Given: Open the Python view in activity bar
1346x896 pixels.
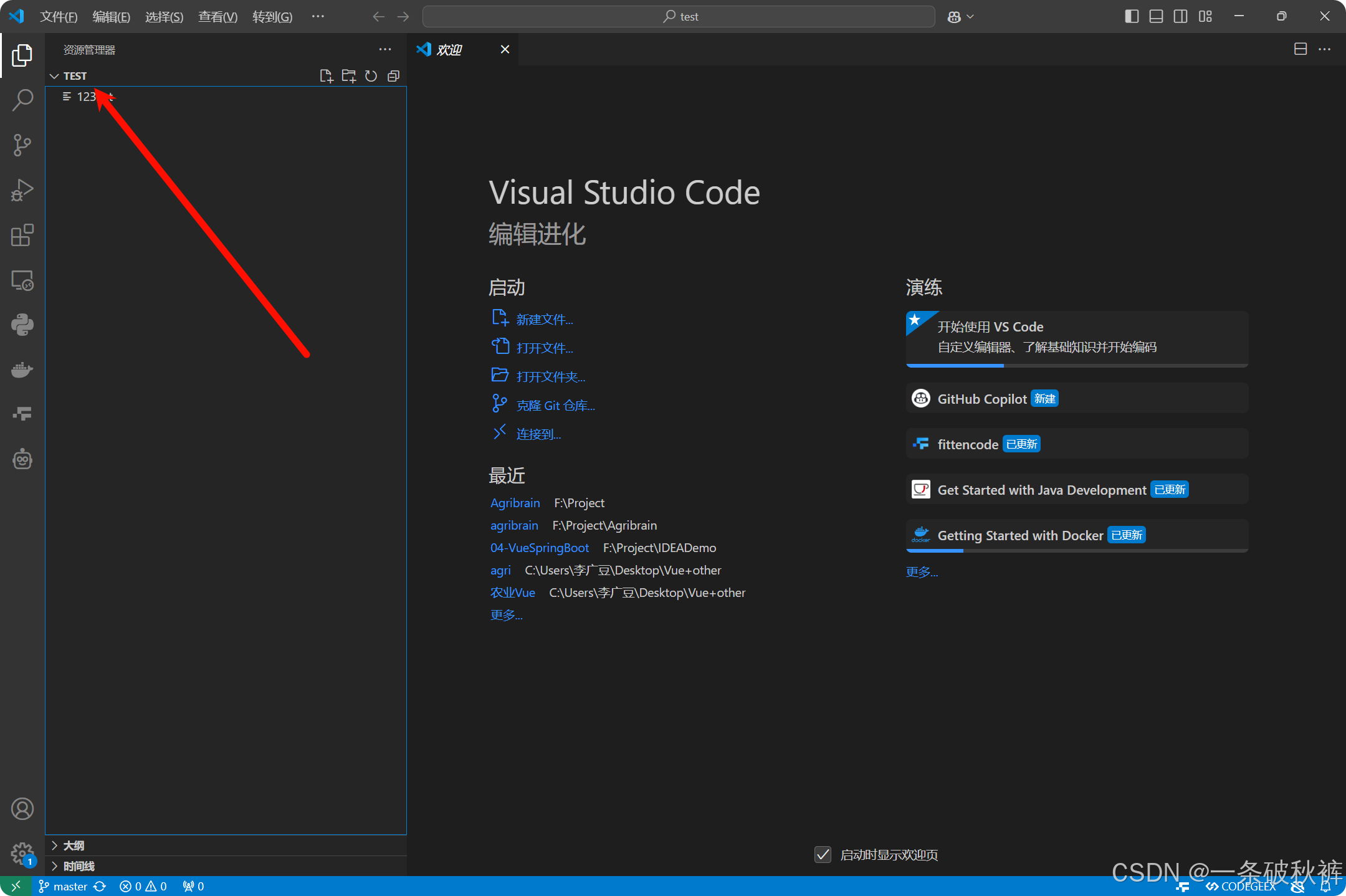Looking at the screenshot, I should coord(22,325).
